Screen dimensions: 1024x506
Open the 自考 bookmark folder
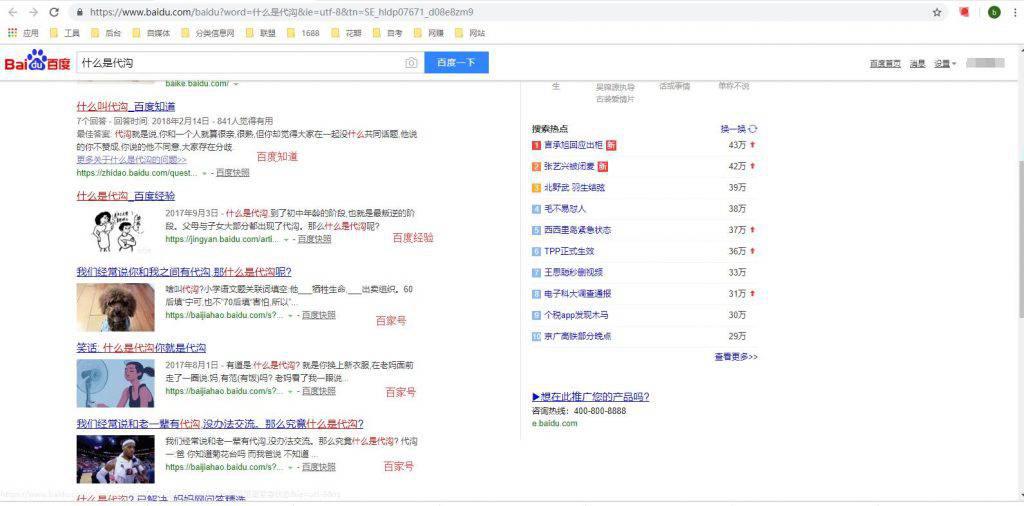(388, 33)
